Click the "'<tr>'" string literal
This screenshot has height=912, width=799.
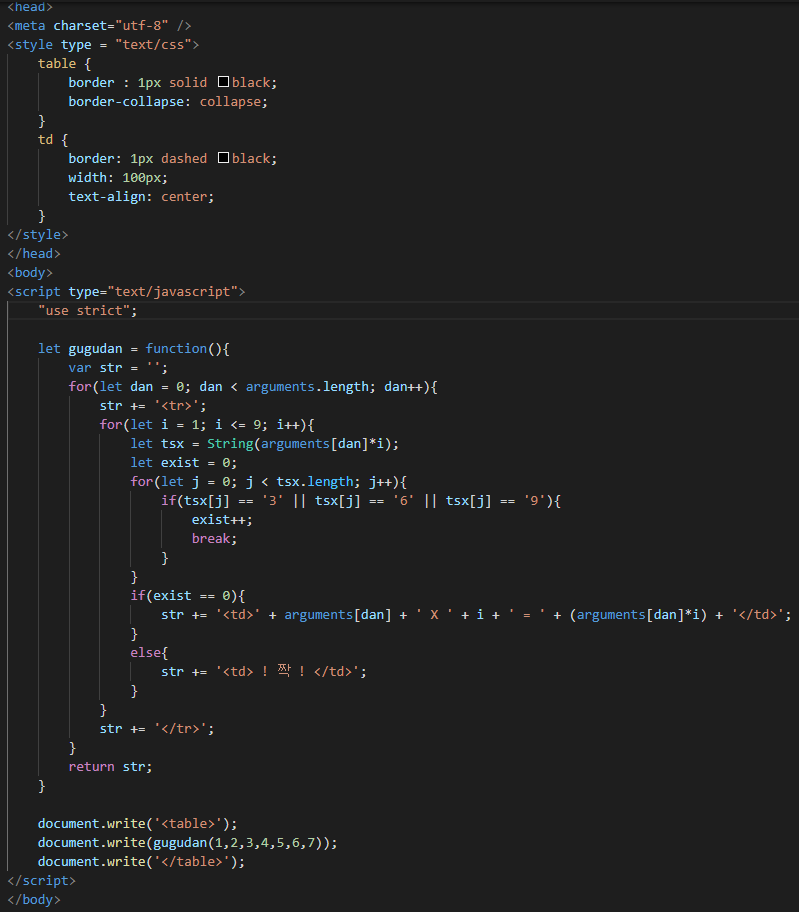176,405
